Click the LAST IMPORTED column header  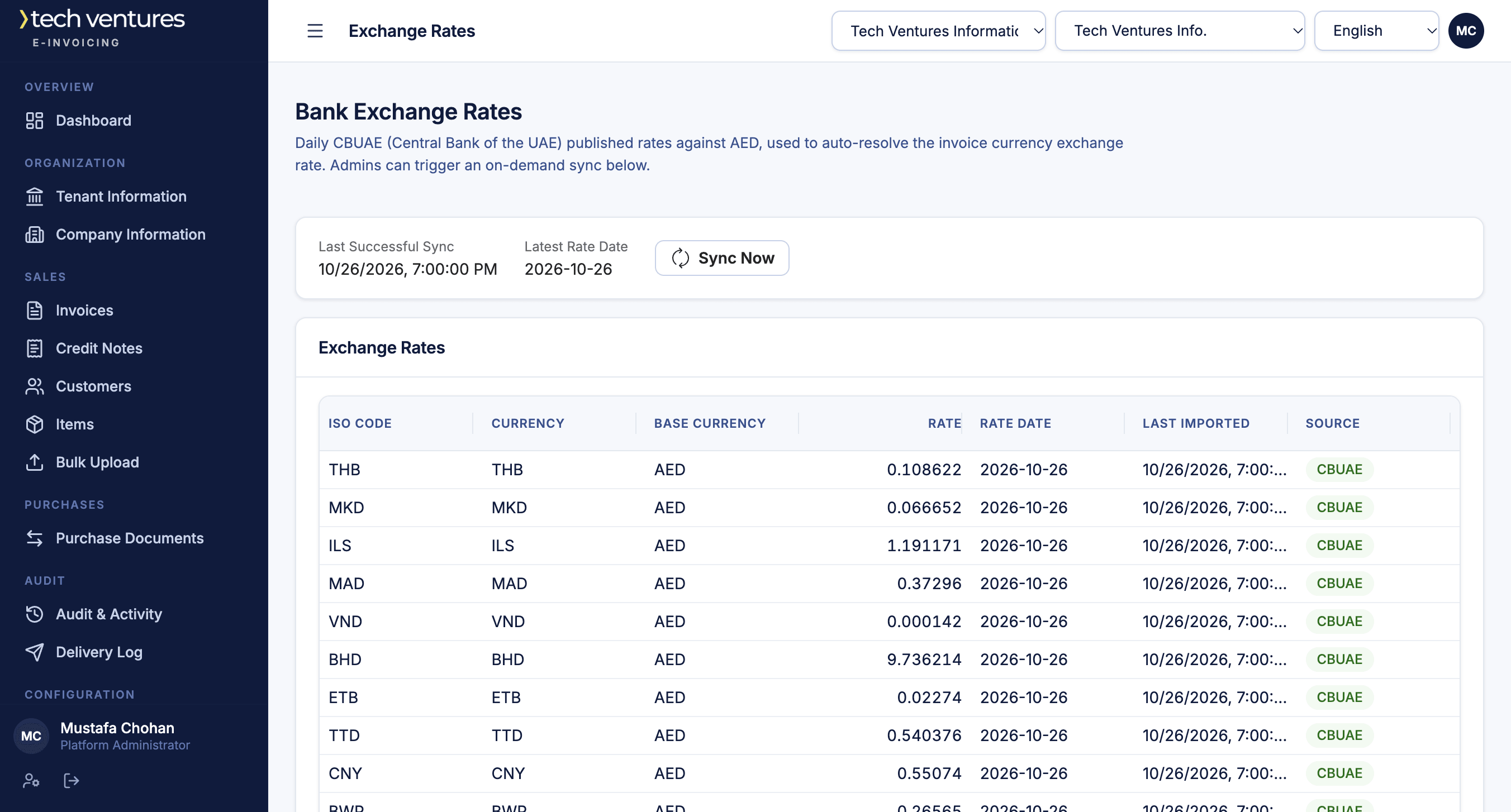(x=1195, y=423)
